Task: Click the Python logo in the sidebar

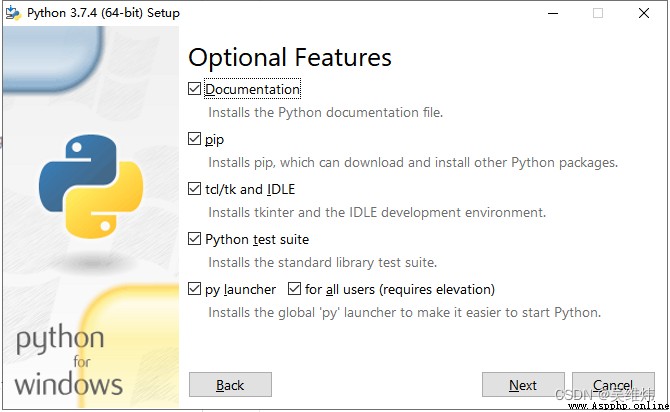Action: [x=91, y=187]
